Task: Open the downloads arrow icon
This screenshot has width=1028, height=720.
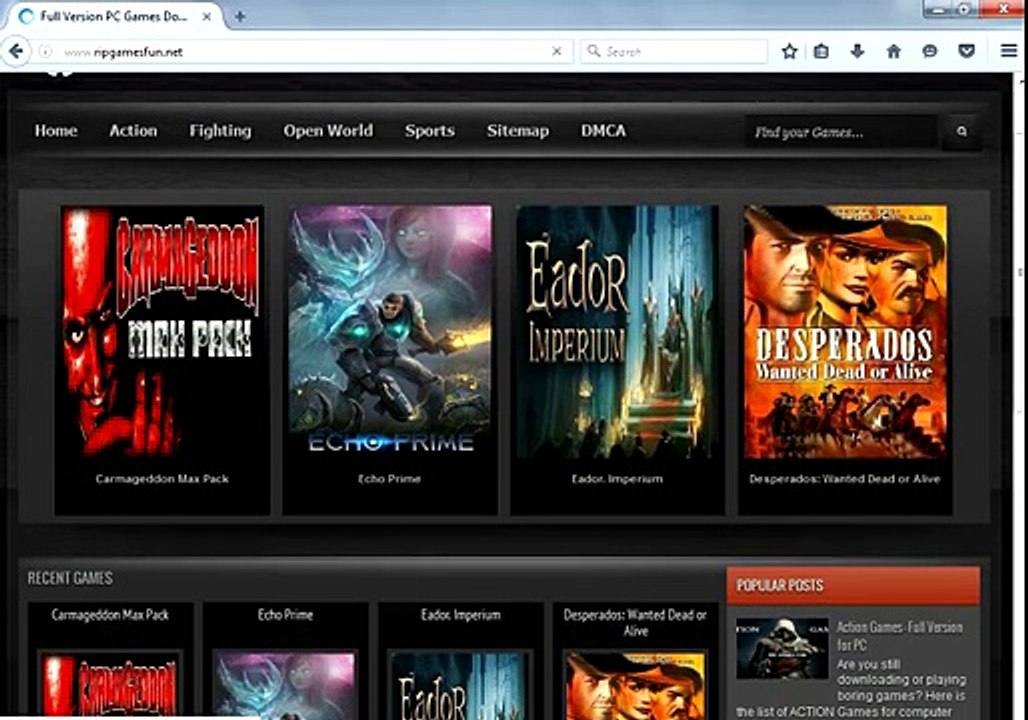Action: pos(858,51)
